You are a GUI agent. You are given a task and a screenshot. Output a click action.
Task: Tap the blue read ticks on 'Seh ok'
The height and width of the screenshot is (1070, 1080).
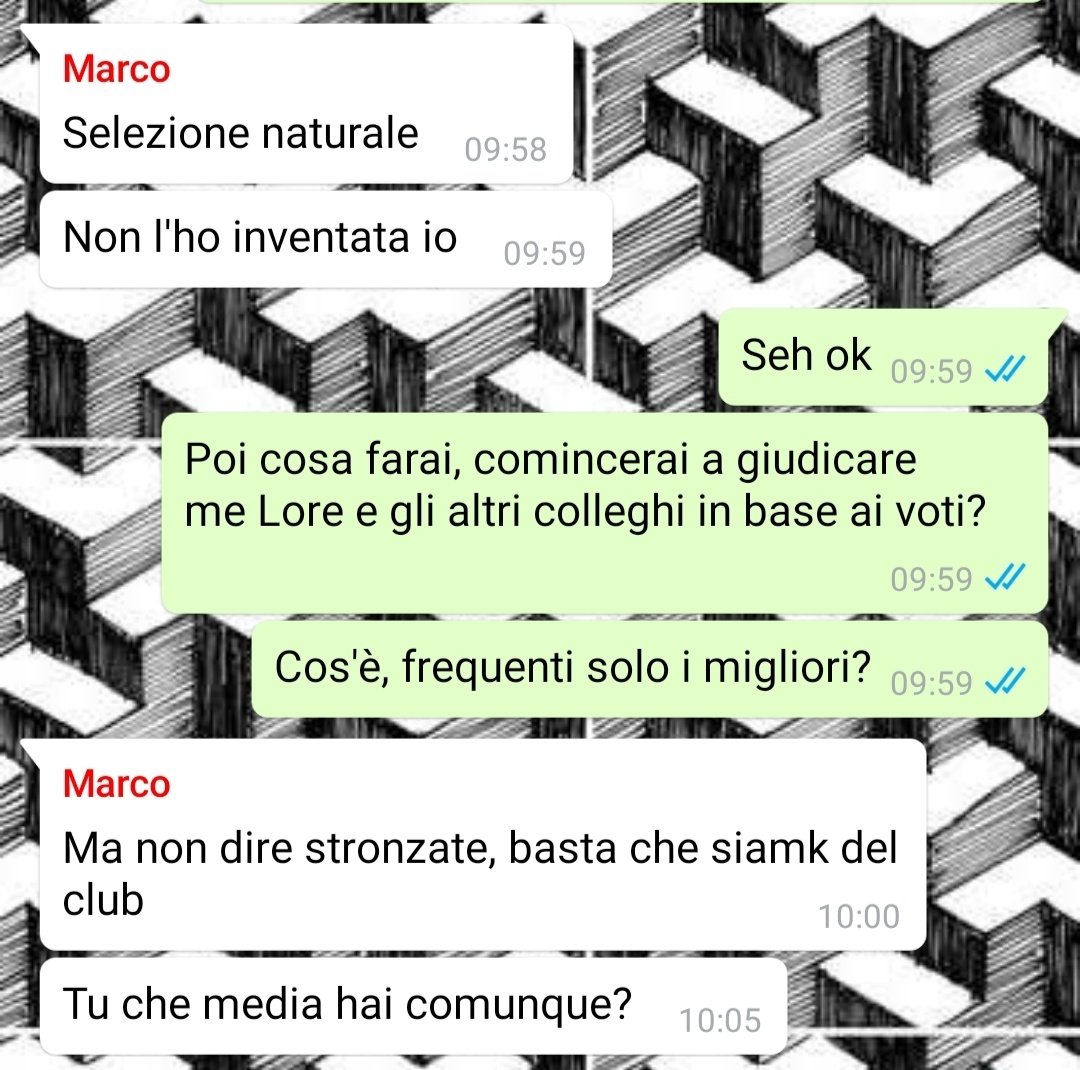click(x=1005, y=369)
